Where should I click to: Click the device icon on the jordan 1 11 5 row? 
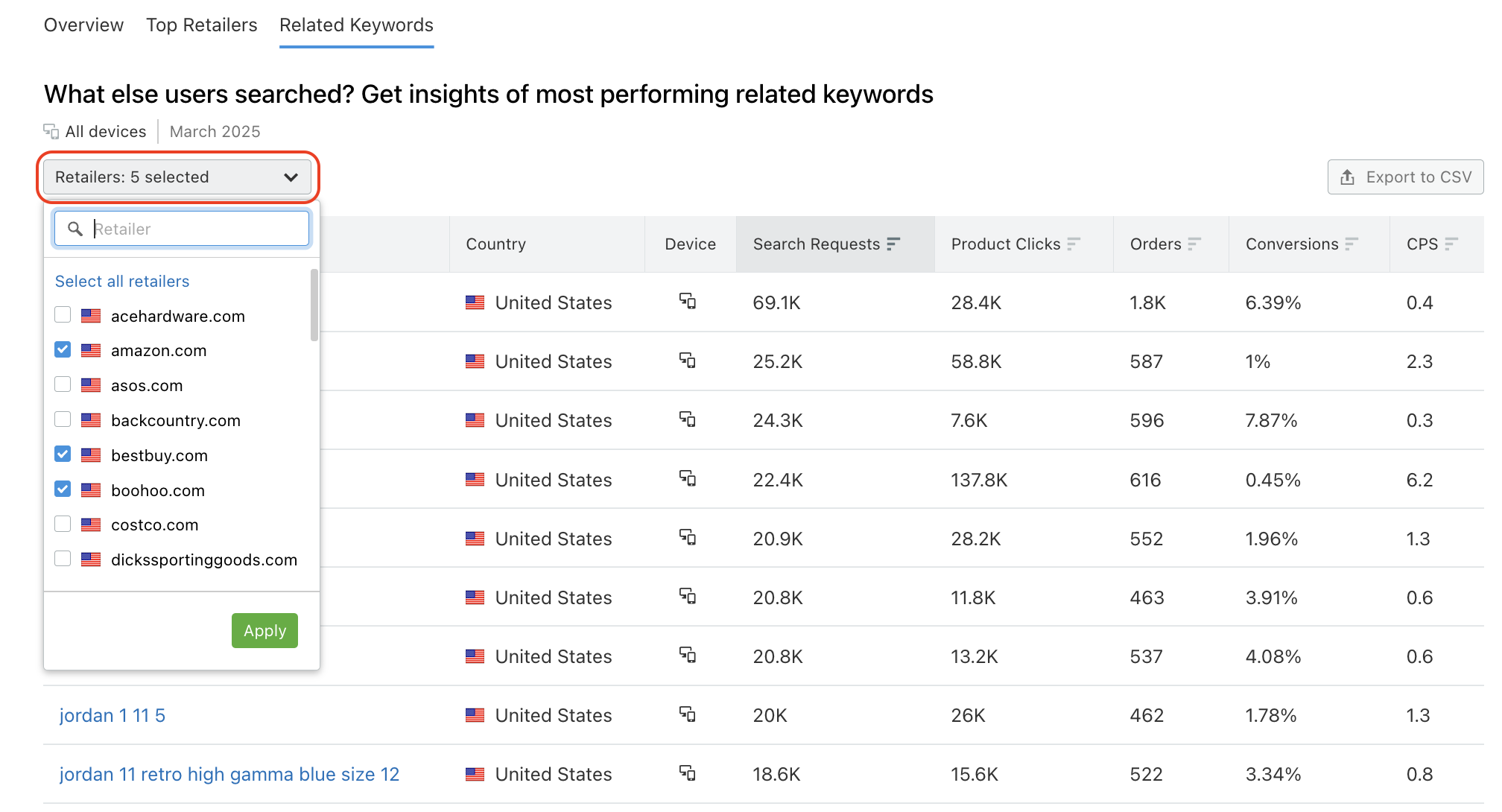[689, 714]
